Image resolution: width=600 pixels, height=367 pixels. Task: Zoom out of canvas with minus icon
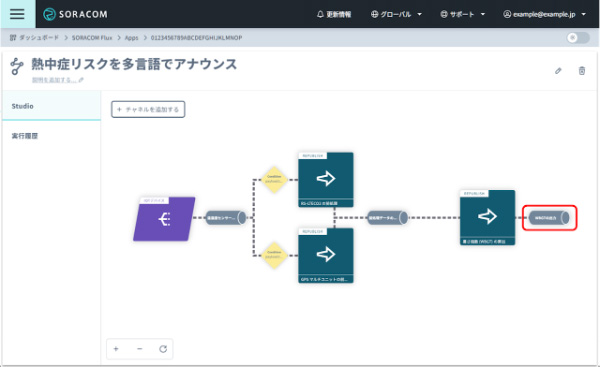[140, 349]
